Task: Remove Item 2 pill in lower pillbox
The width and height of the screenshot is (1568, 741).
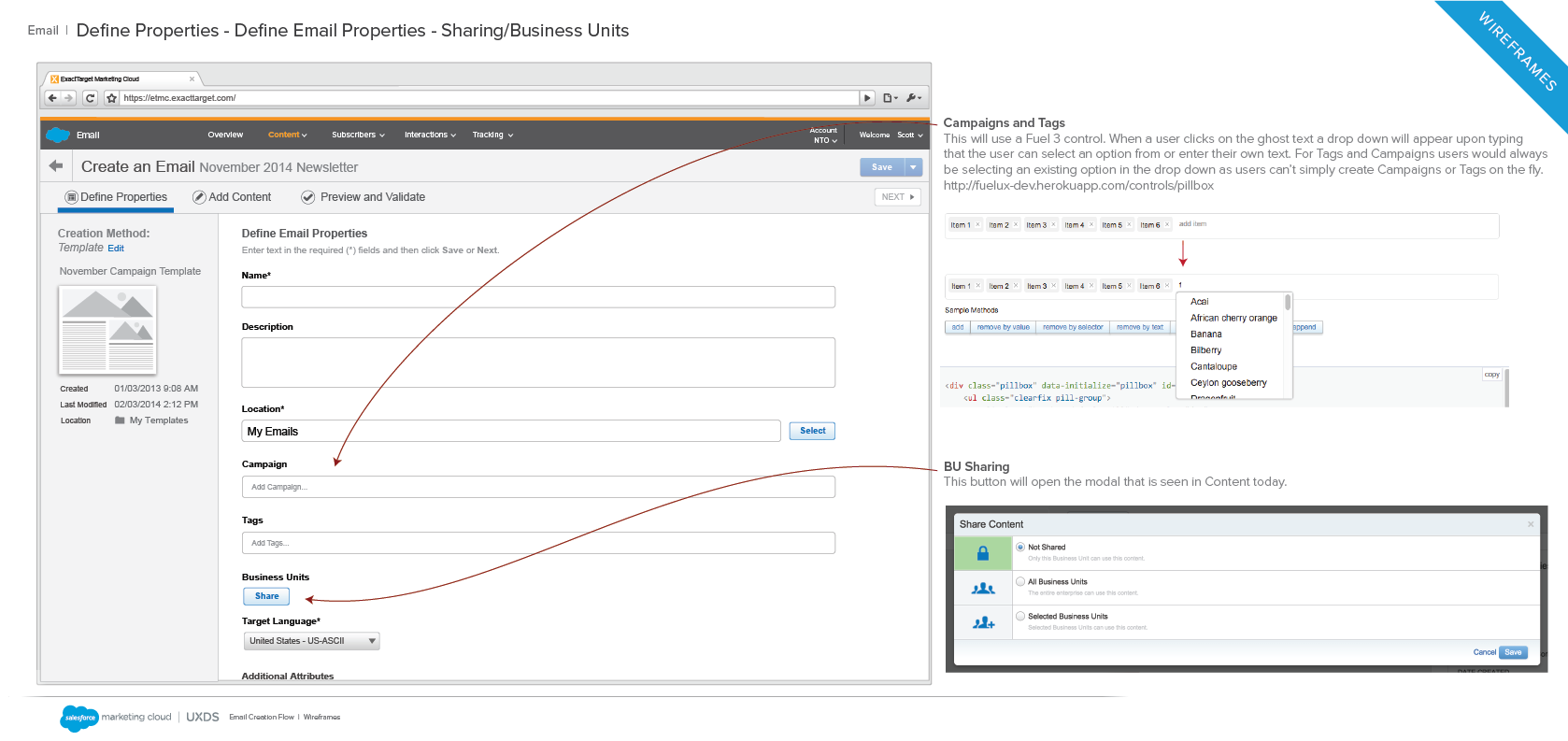Action: point(1016,286)
